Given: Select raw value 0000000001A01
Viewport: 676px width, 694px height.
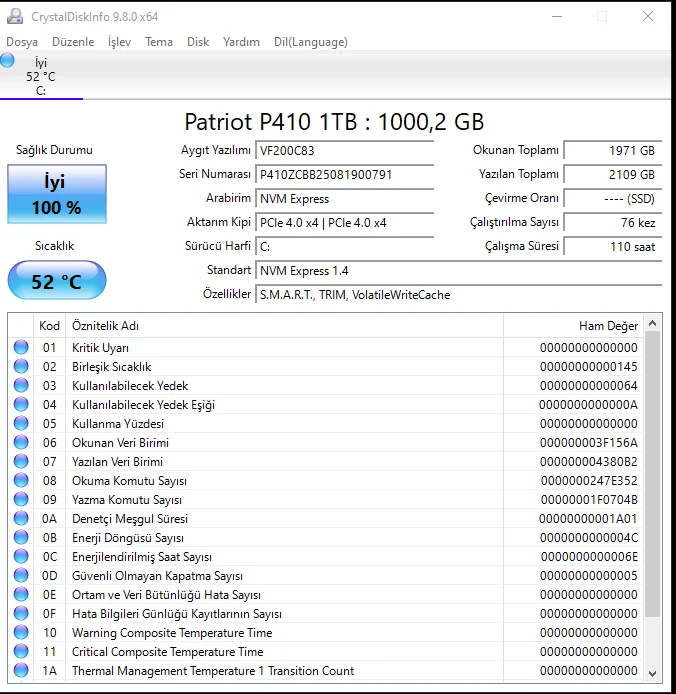Looking at the screenshot, I should click(x=588, y=518).
